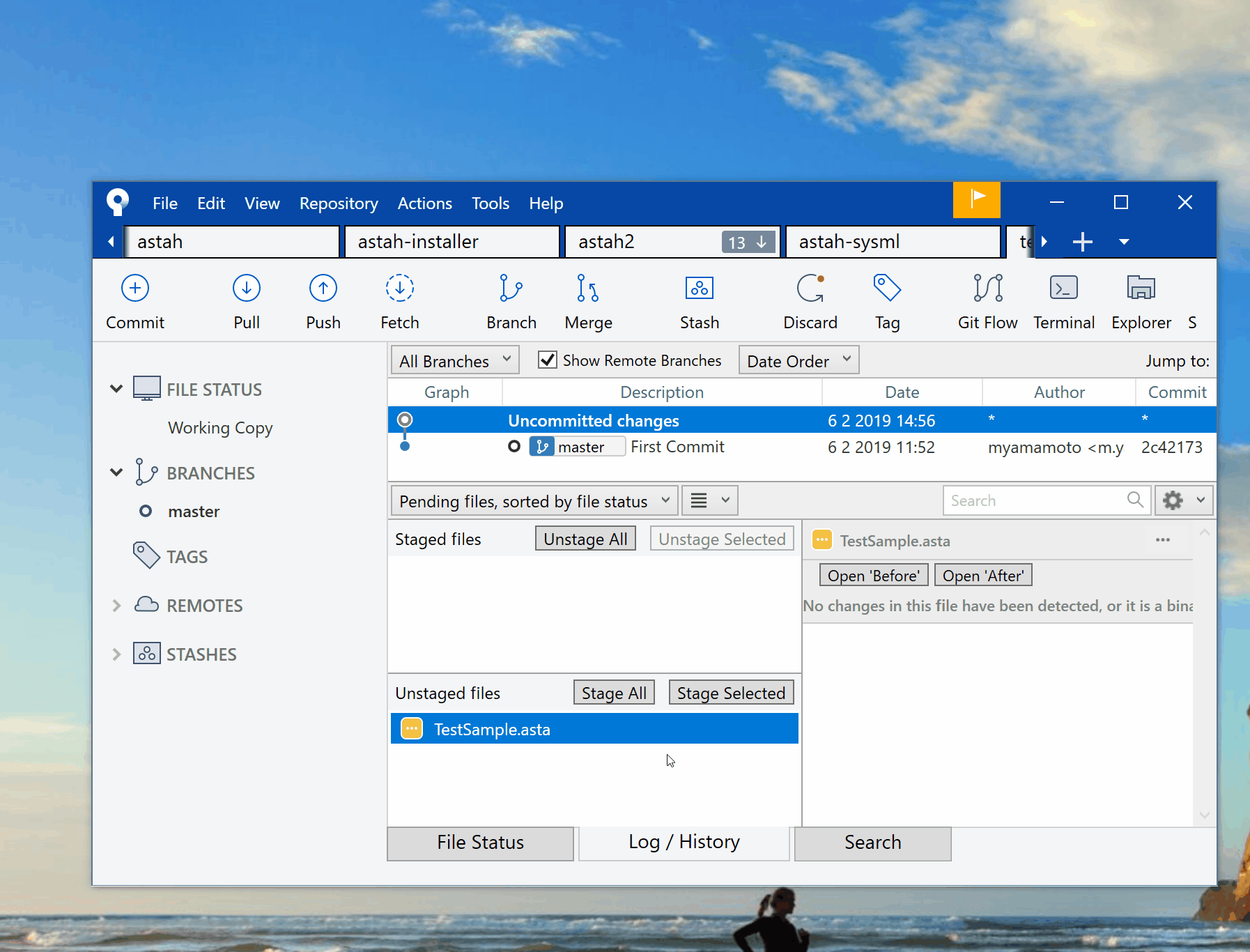Open the Date Order dropdown
Screen dimensions: 1250x952
798,361
